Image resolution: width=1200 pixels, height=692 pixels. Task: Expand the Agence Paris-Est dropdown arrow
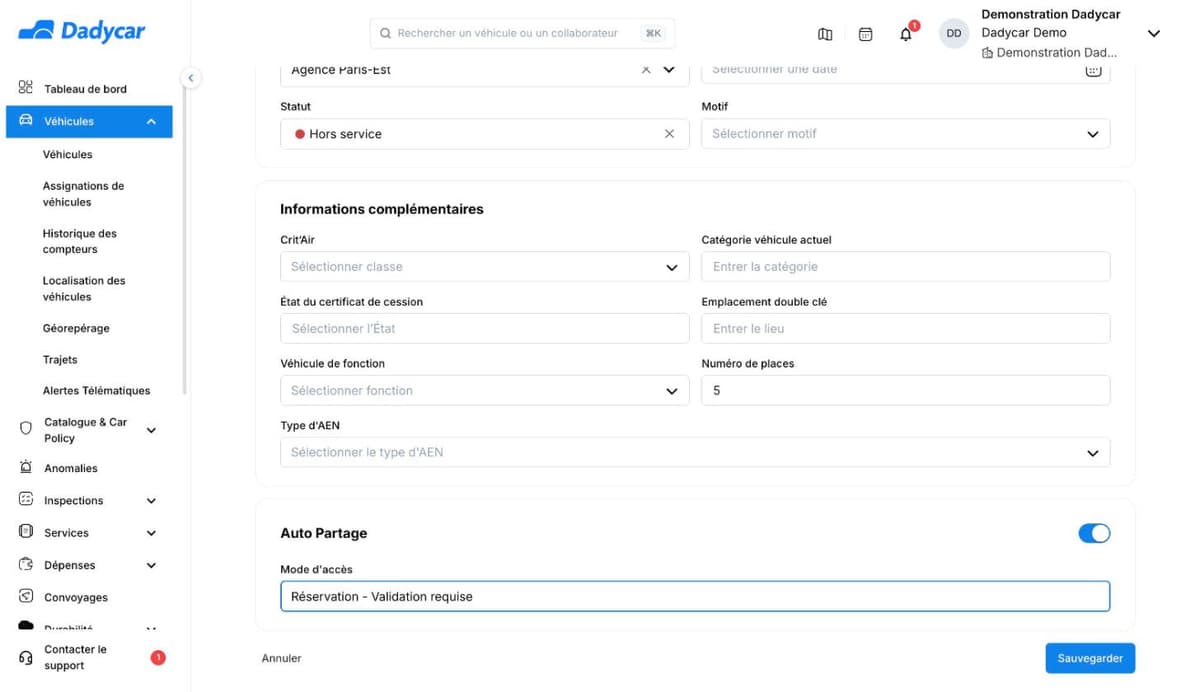(669, 70)
